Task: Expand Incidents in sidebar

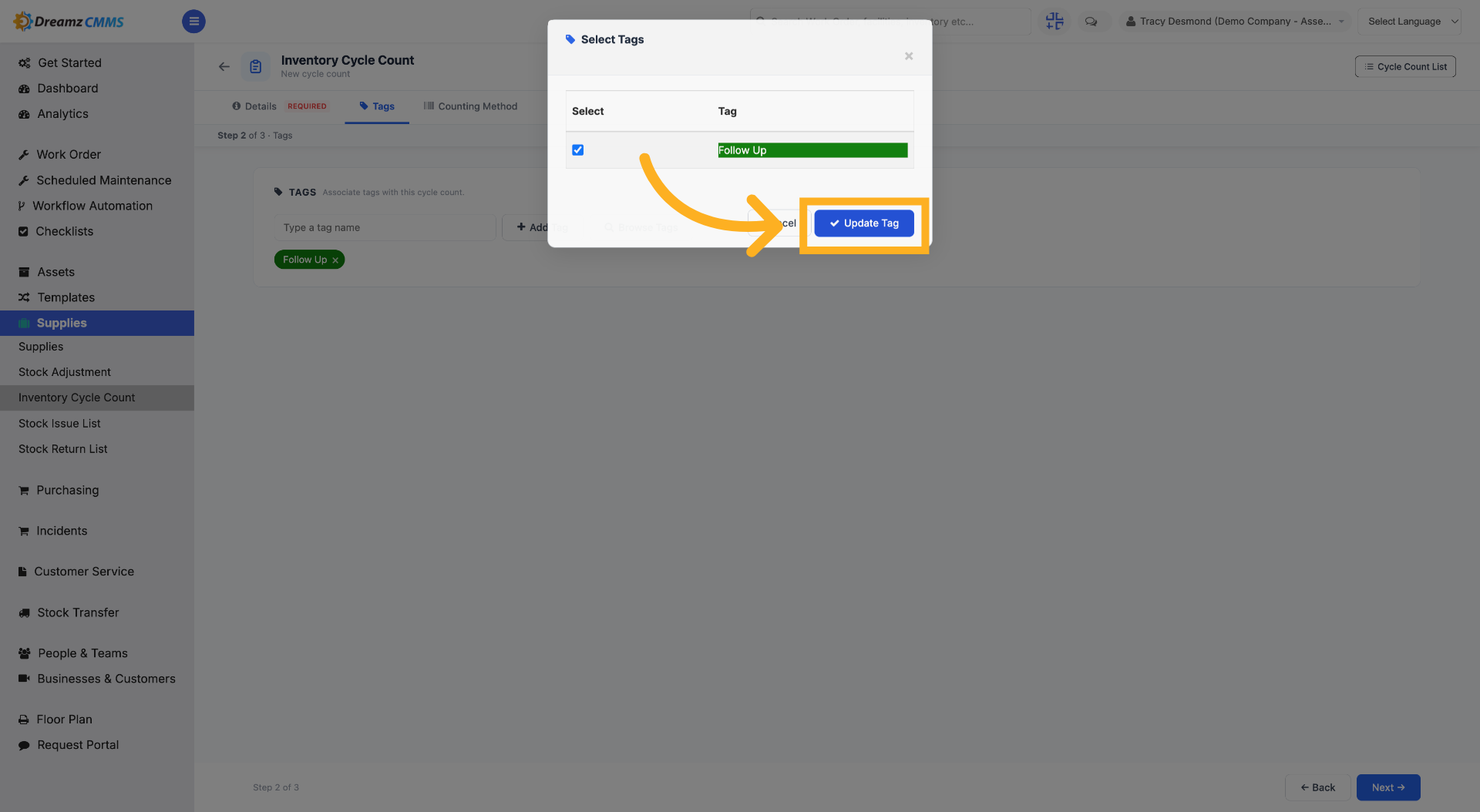Action: point(62,531)
